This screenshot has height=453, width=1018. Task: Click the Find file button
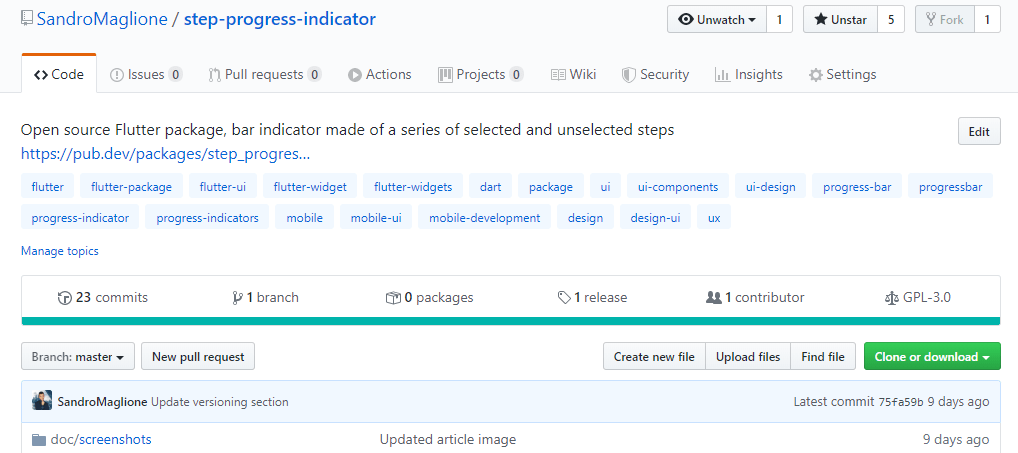[823, 356]
